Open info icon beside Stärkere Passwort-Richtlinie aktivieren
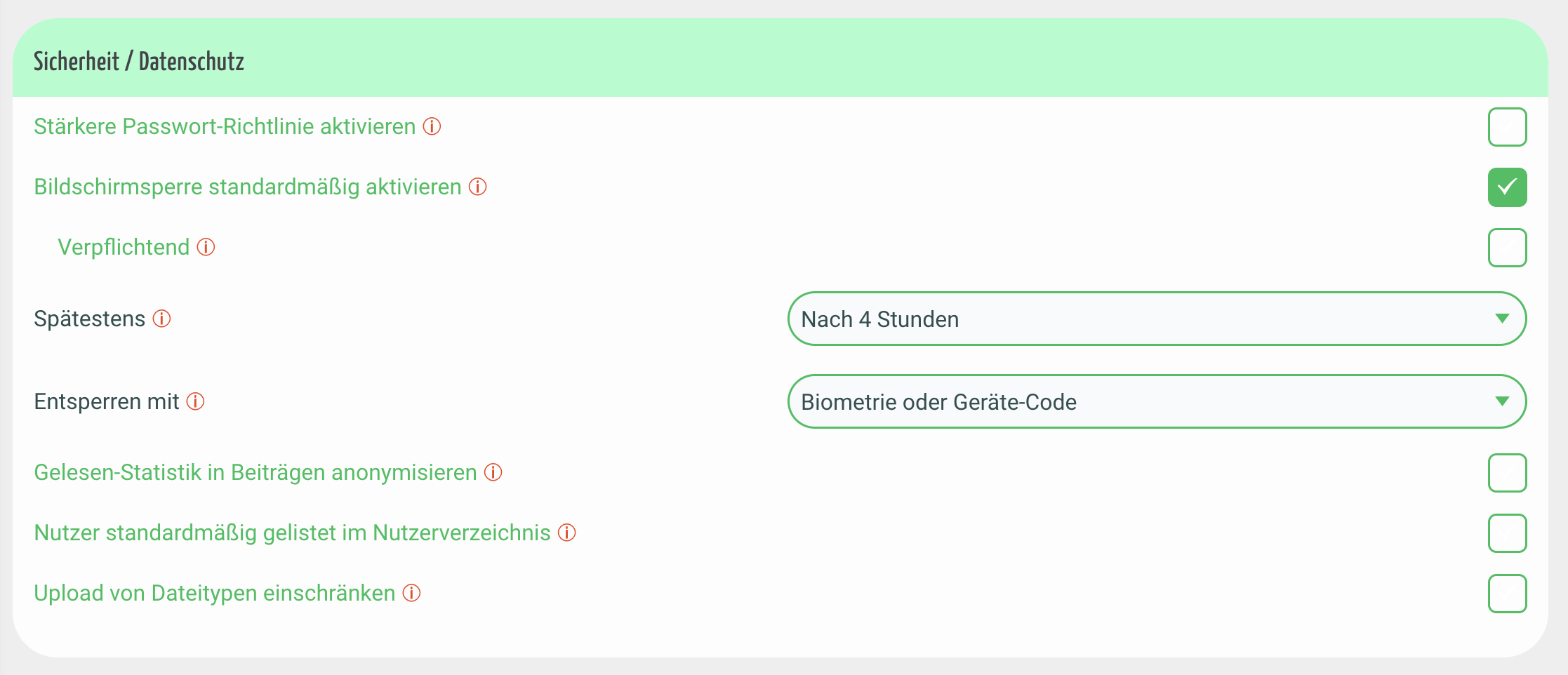The height and width of the screenshot is (675, 1568). coord(432,126)
